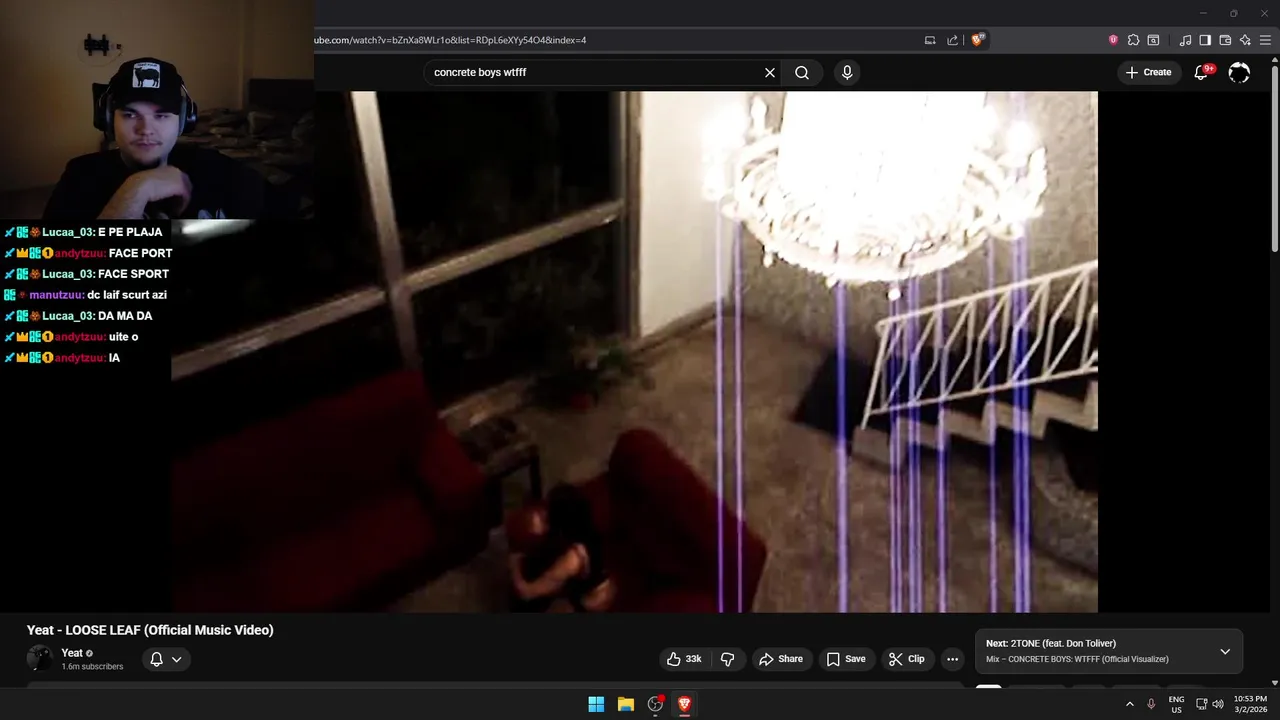Click the Brave browser taskbar icon
1280x720 pixels.
click(x=684, y=704)
